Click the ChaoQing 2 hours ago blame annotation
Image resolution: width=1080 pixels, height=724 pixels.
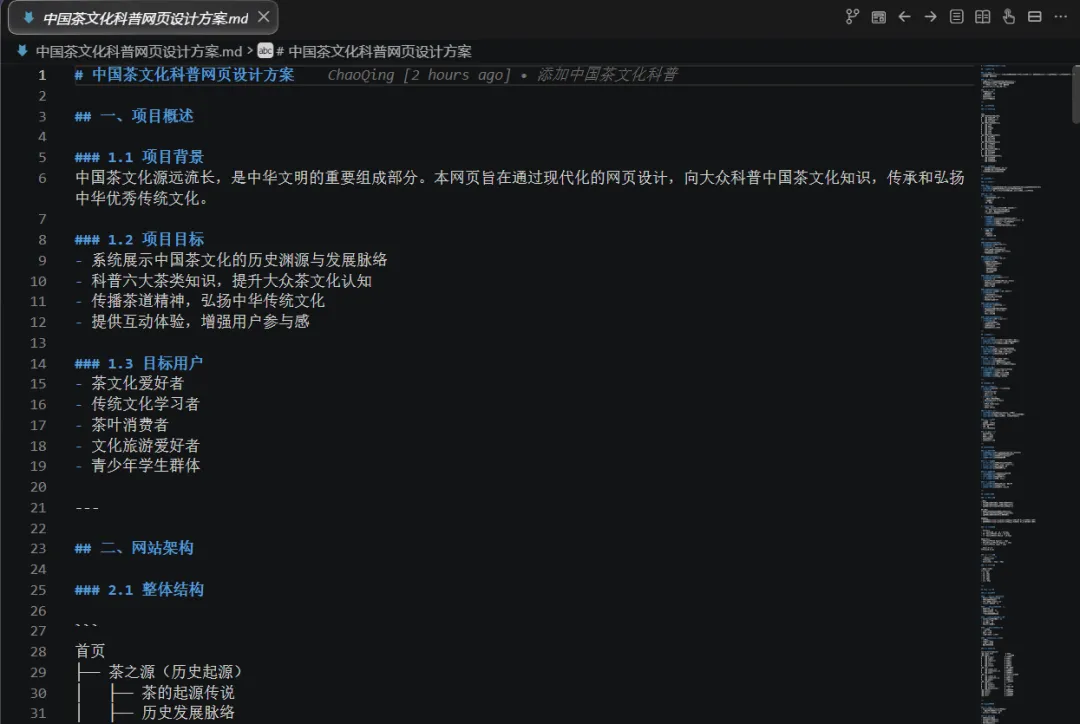pyautogui.click(x=503, y=74)
